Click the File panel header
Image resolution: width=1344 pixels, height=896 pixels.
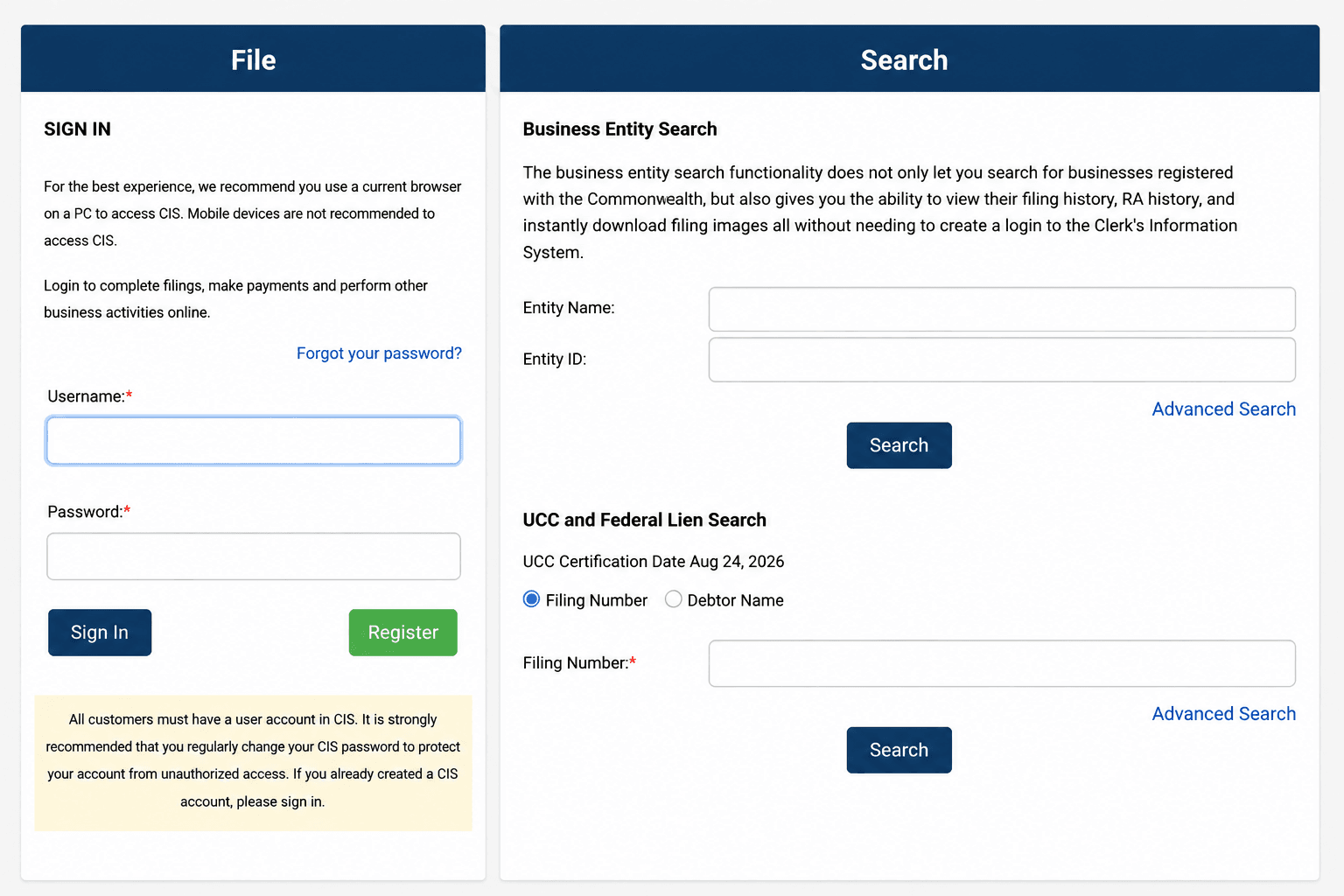[253, 59]
